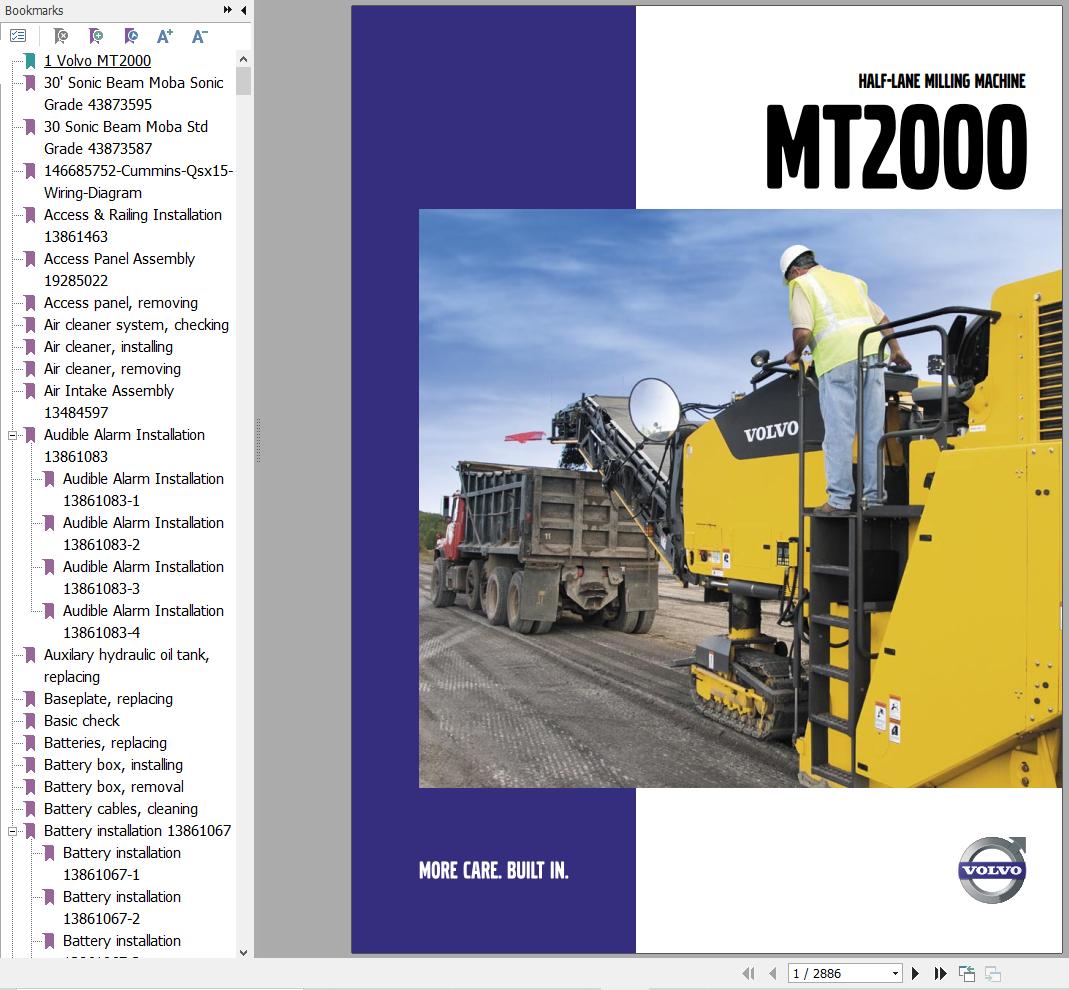Click the bookmark flag beside 1 Volvo MT2000
1069x990 pixels.
(28, 60)
